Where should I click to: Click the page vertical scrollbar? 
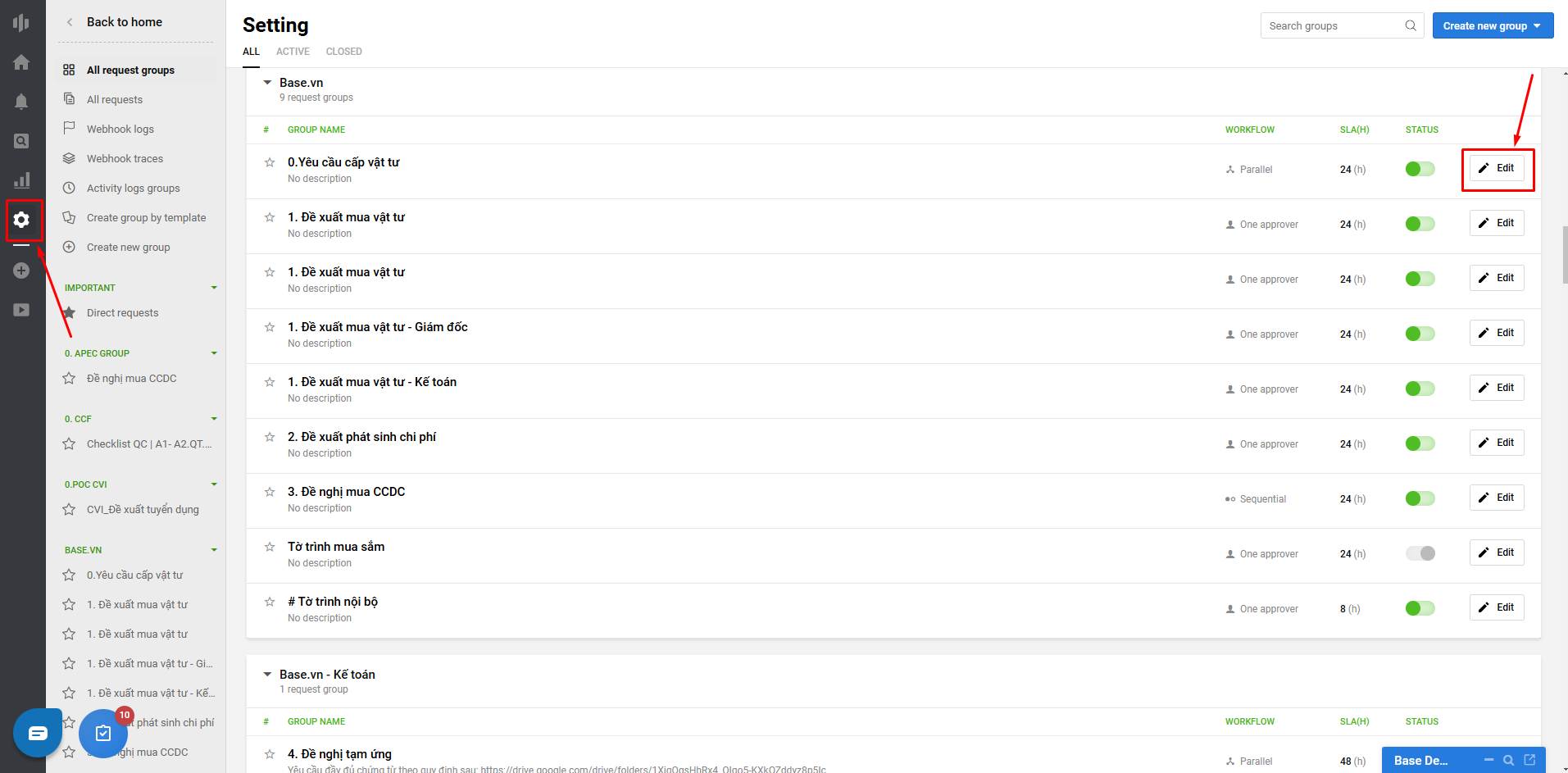coord(1565,255)
